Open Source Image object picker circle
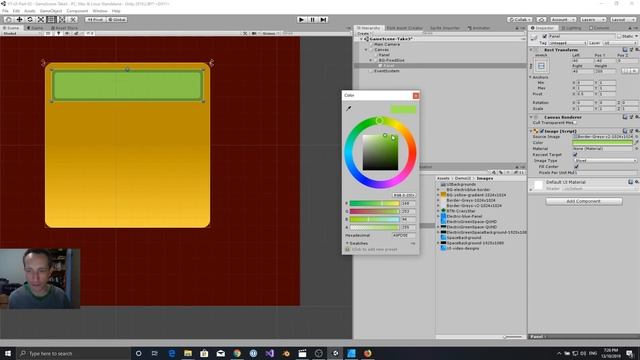The height and width of the screenshot is (360, 640). (x=636, y=137)
